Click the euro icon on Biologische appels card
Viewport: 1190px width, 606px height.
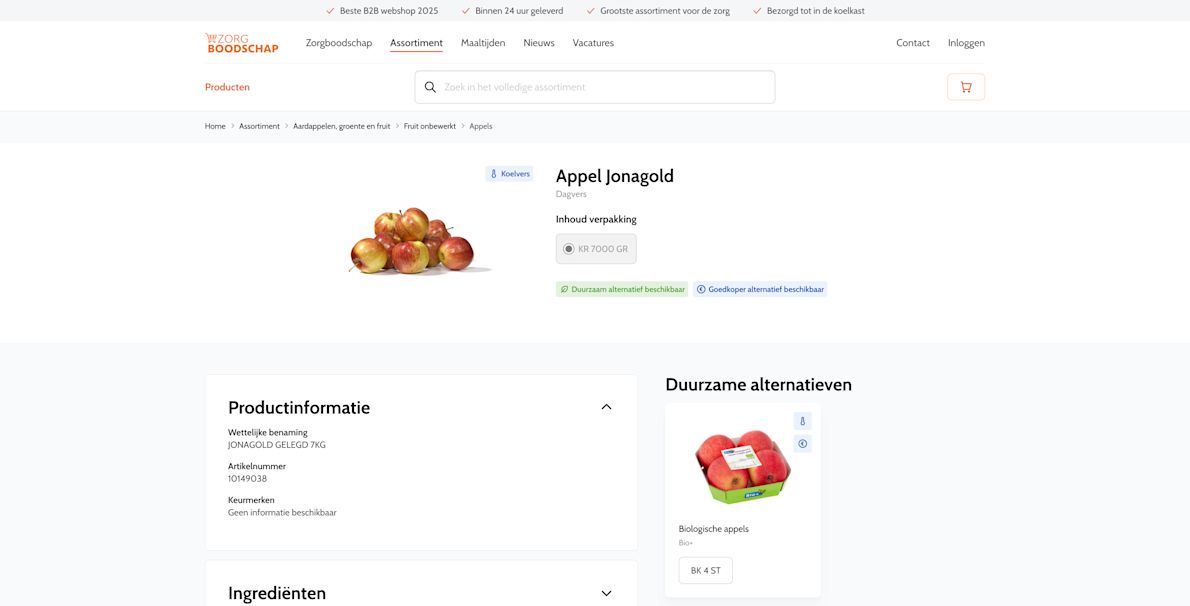tap(802, 441)
